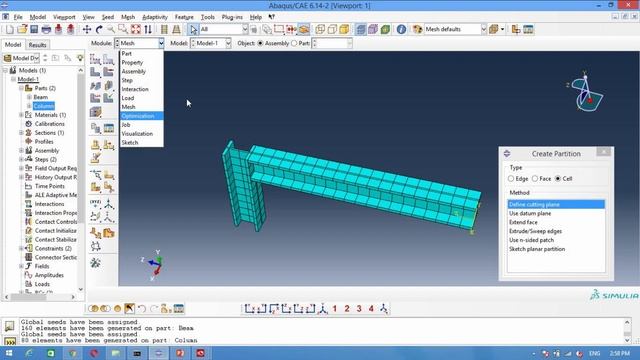640x360 pixels.
Task: Click the Print icon in toolbar
Action: [x=46, y=29]
